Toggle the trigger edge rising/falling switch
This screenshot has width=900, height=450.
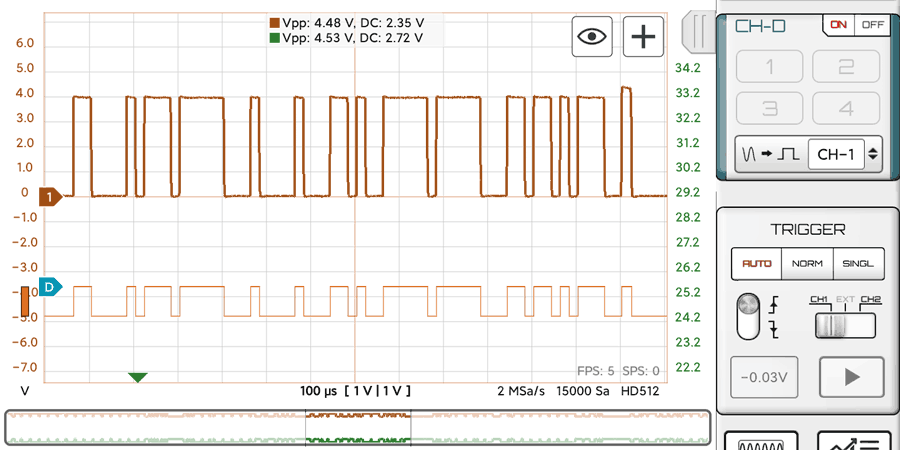[x=748, y=317]
